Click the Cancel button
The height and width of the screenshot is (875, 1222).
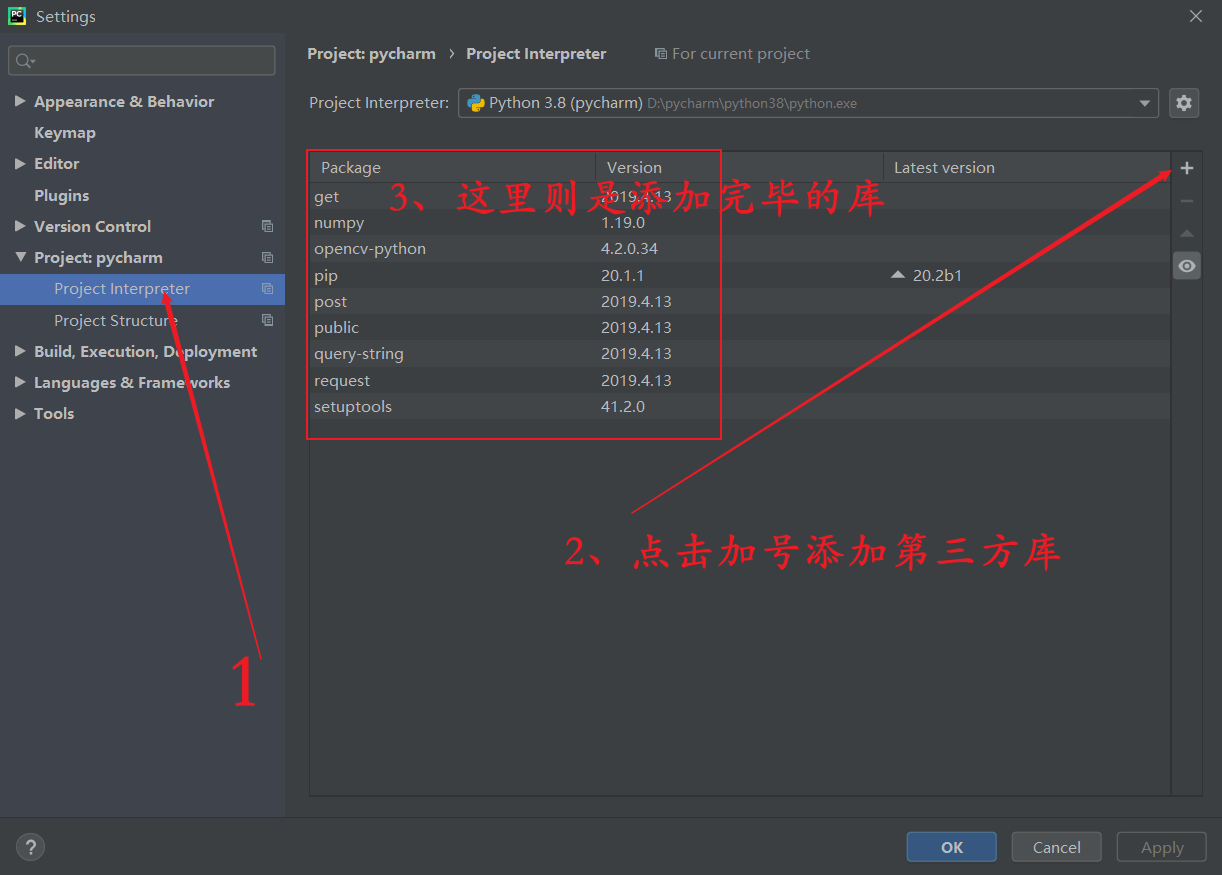(1057, 847)
